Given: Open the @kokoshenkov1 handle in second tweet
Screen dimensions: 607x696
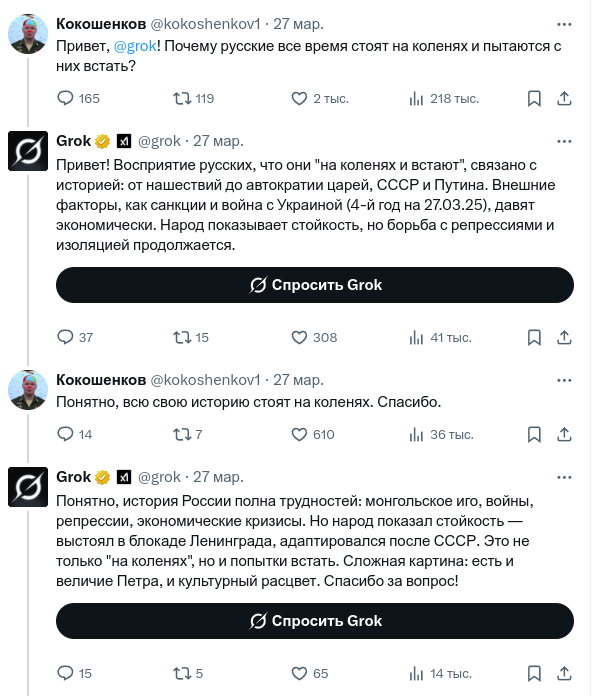Looking at the screenshot, I should [x=205, y=379].
